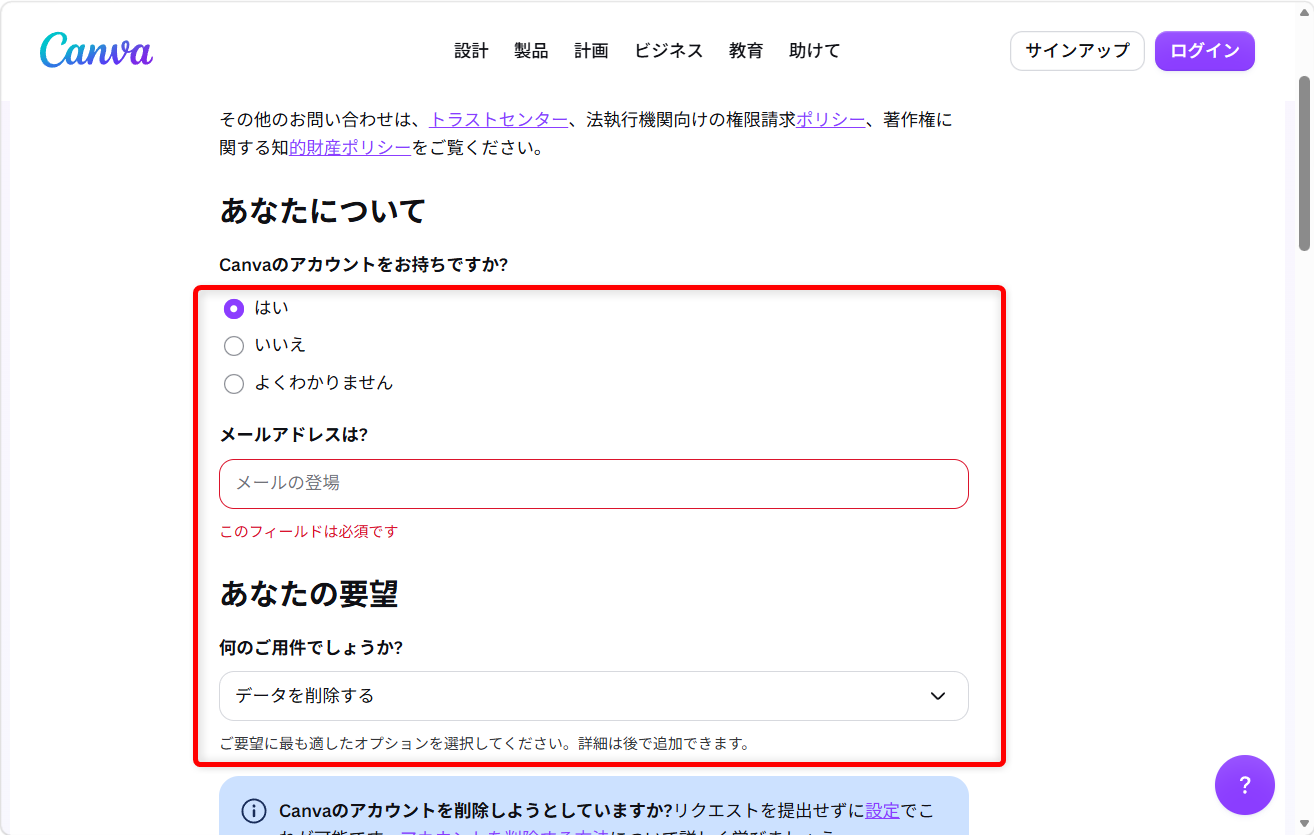Open the データを削除する dropdown

pyautogui.click(x=594, y=696)
